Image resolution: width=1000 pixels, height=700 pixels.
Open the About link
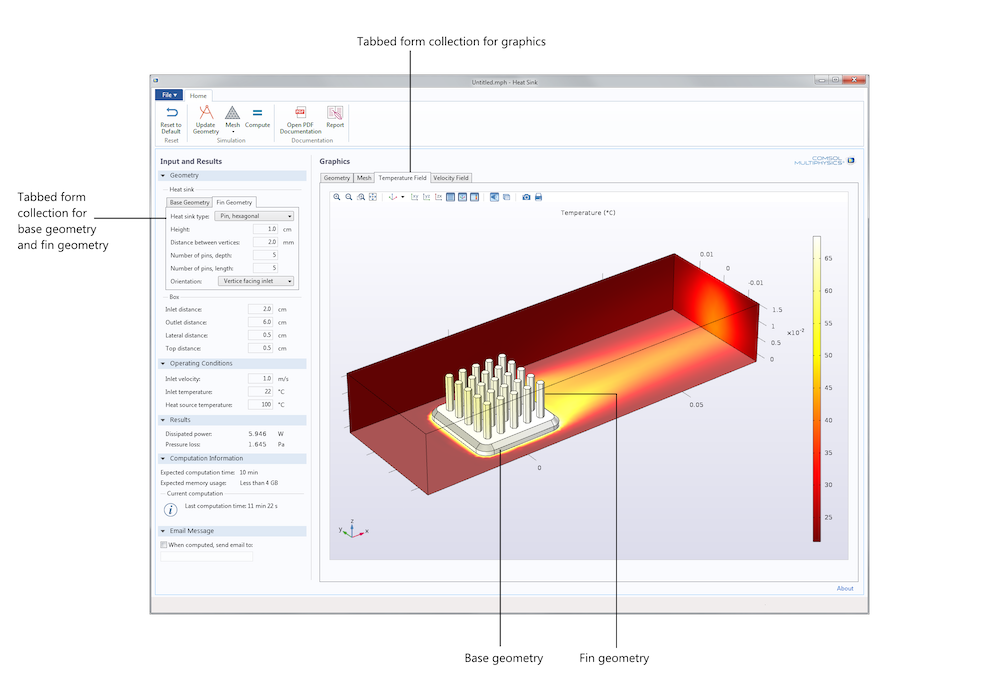point(845,588)
